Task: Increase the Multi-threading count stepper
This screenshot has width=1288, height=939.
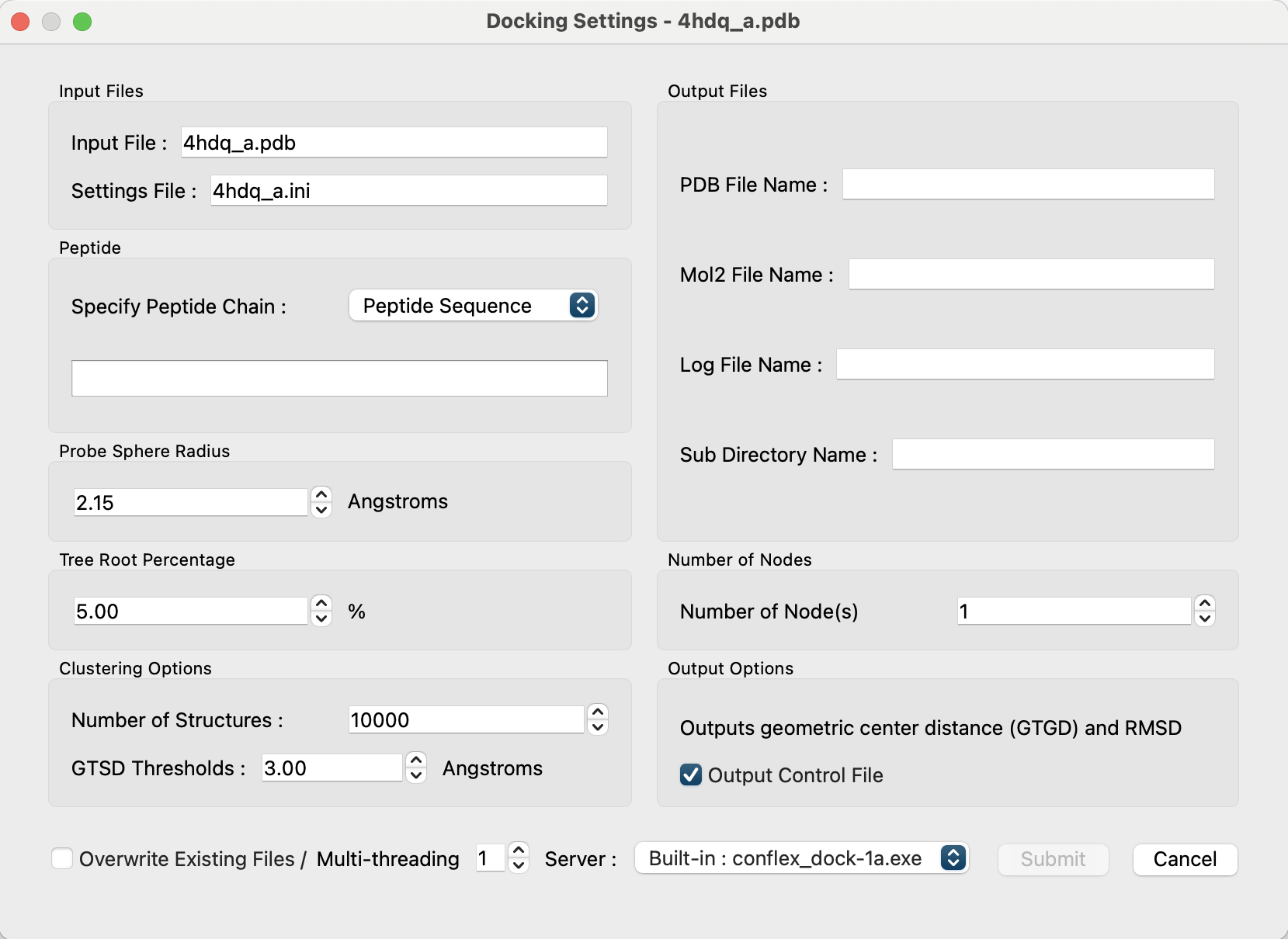Action: tap(519, 851)
